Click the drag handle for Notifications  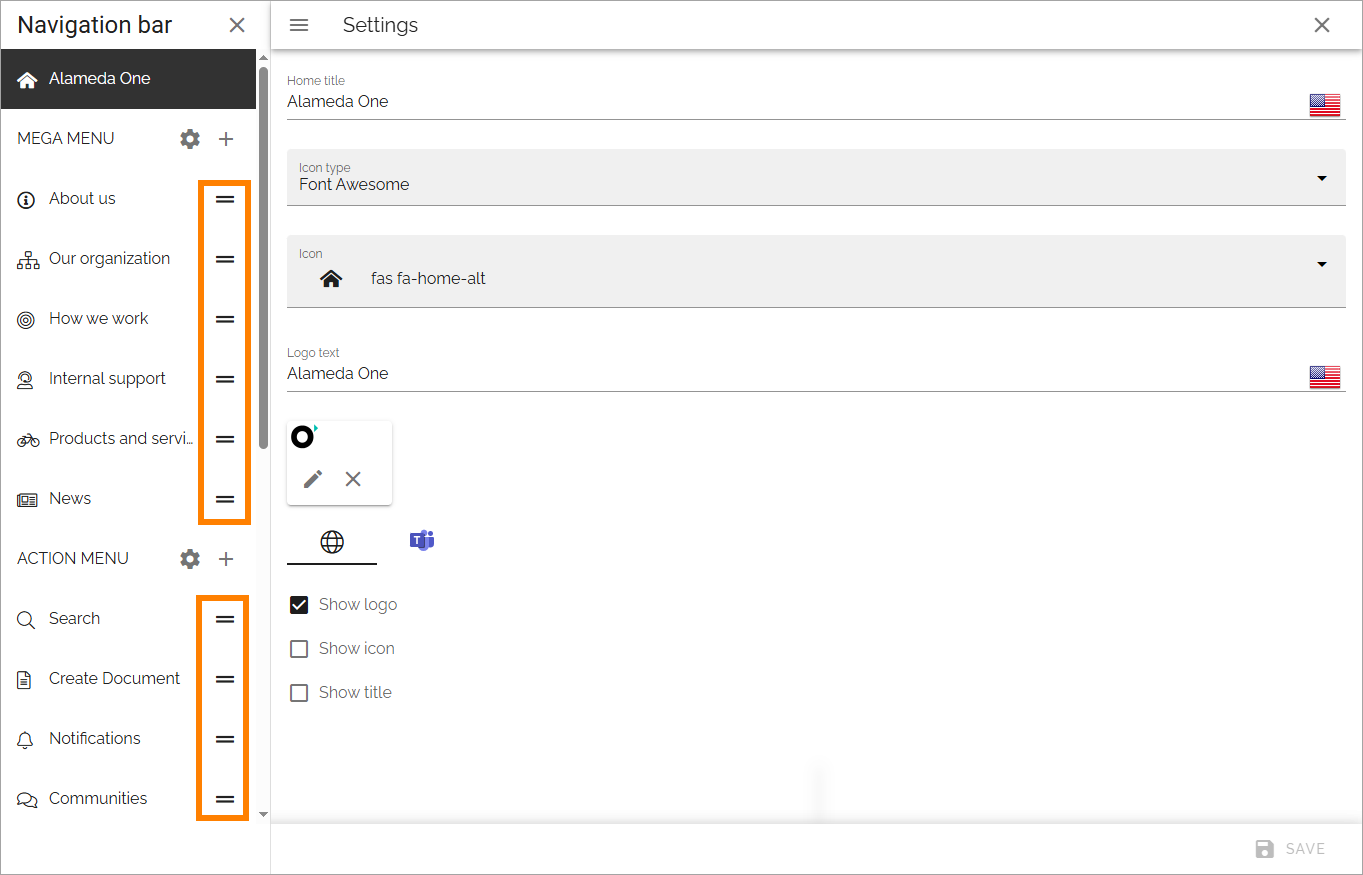point(225,739)
